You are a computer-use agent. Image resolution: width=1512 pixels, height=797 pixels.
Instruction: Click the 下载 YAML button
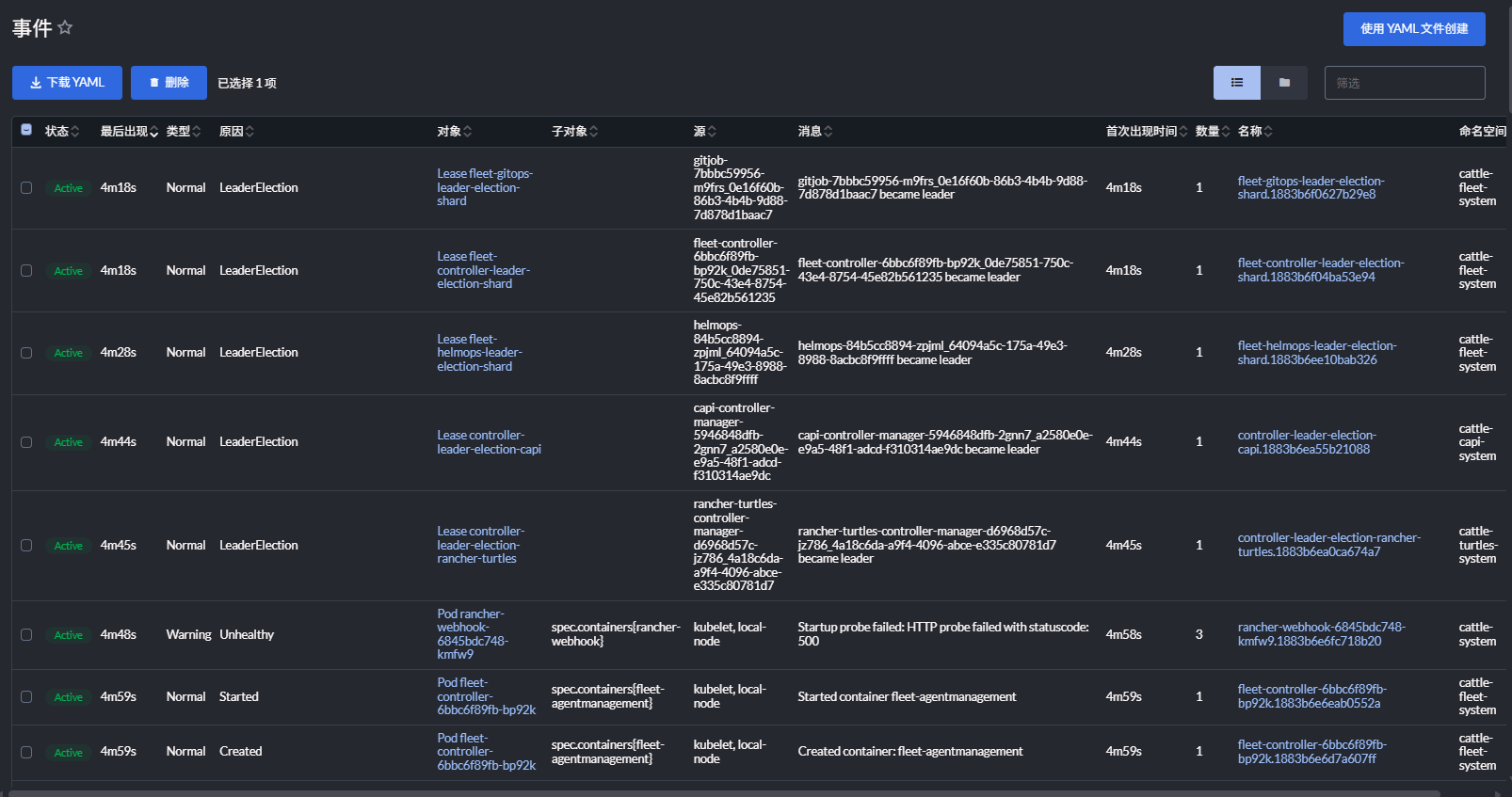click(67, 83)
